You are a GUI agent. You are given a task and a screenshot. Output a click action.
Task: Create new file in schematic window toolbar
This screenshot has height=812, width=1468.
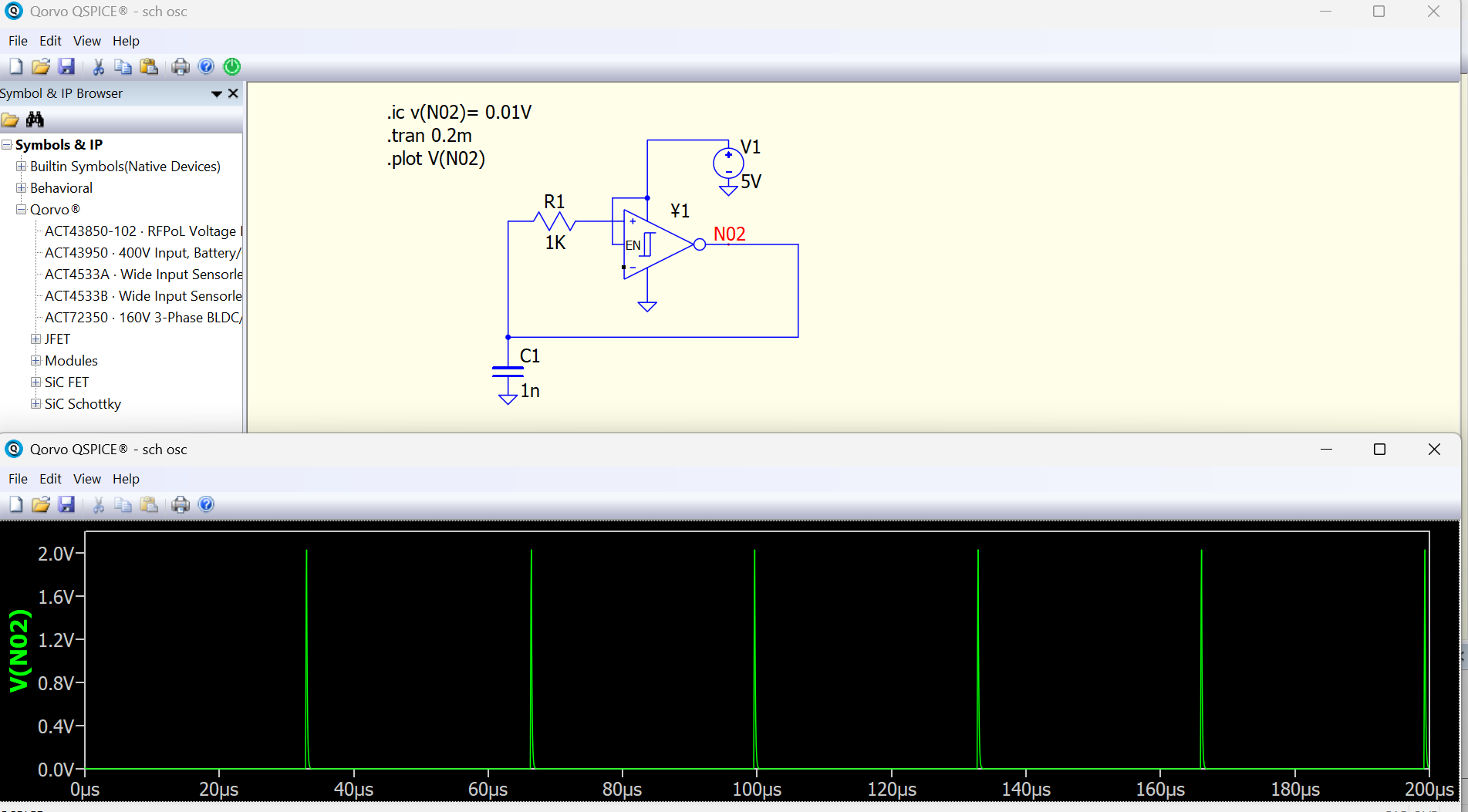point(15,67)
